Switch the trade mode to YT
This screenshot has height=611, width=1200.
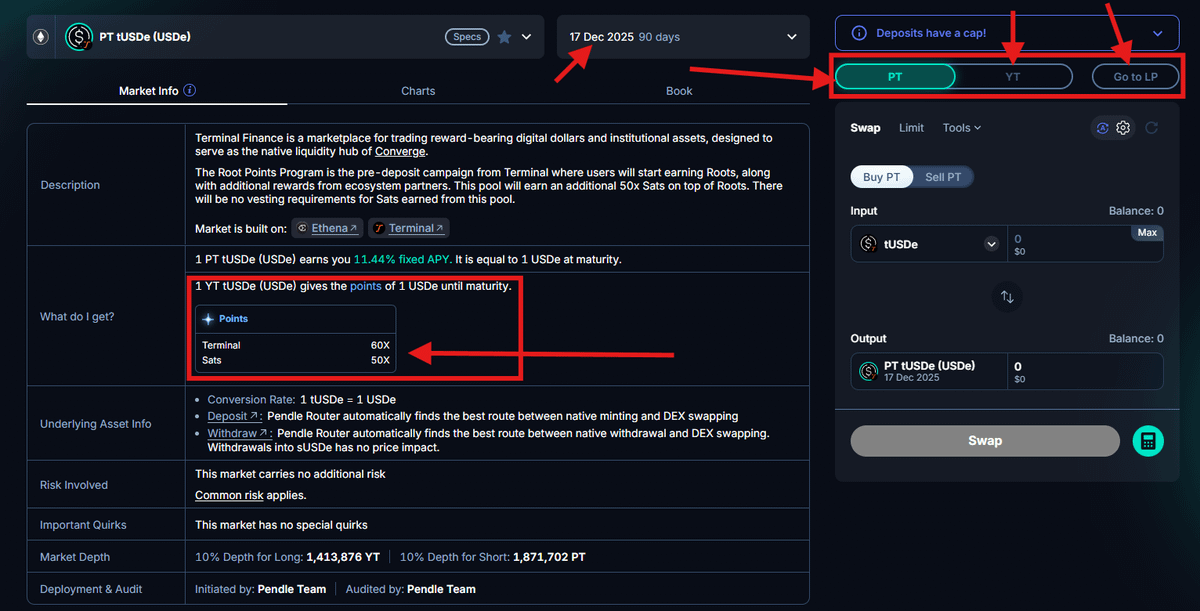click(1012, 76)
